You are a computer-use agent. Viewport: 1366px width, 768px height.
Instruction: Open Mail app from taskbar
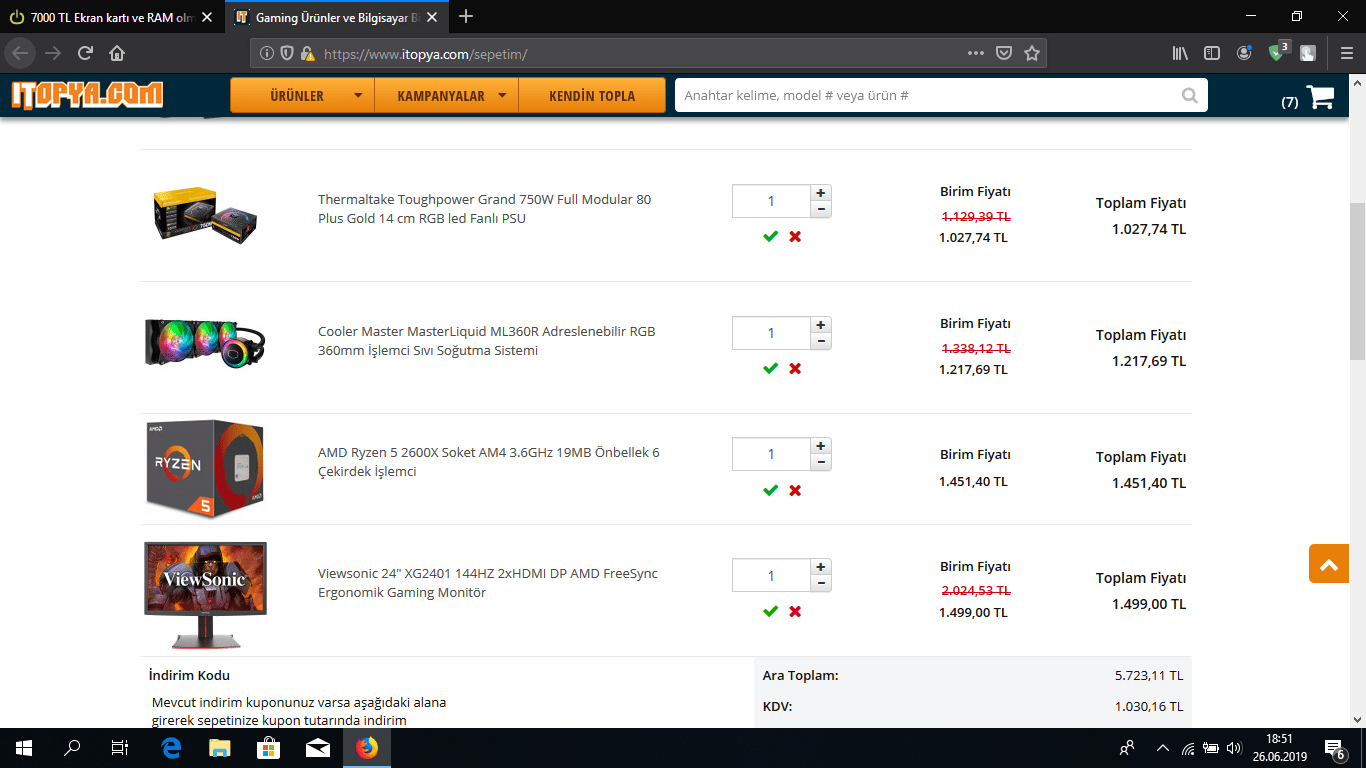click(x=318, y=748)
